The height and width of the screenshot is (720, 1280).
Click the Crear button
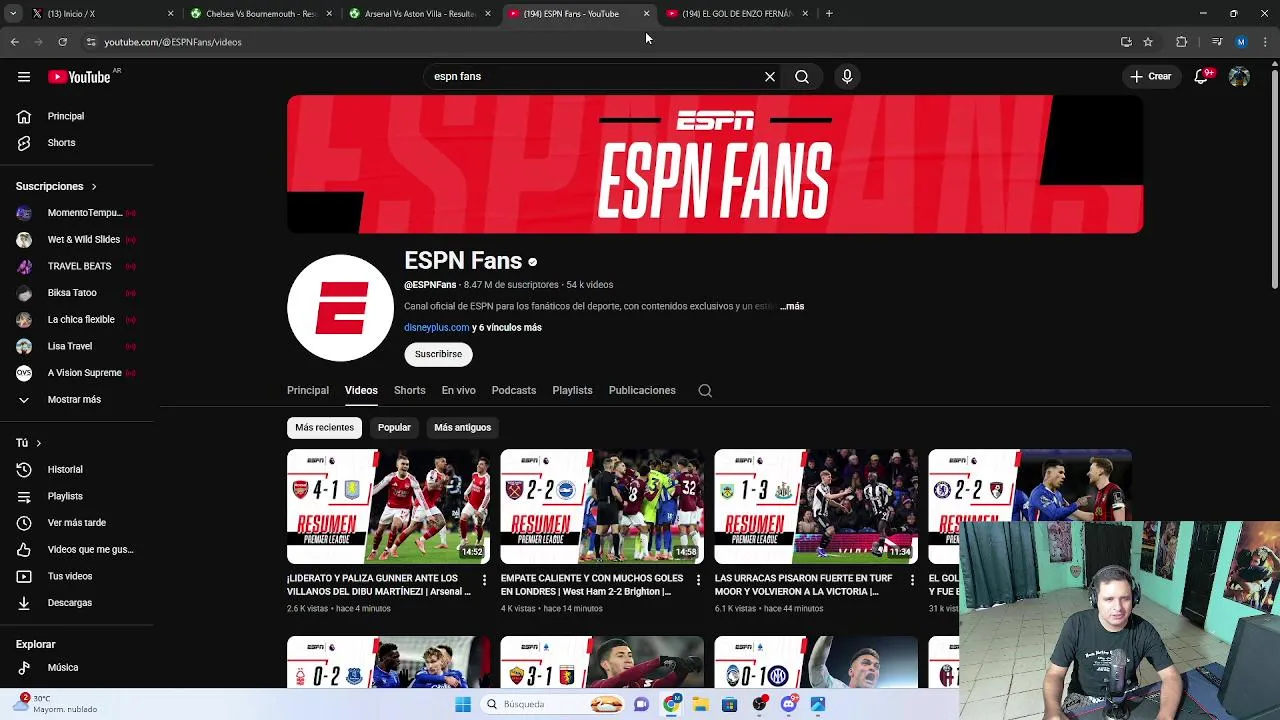pyautogui.click(x=1150, y=76)
